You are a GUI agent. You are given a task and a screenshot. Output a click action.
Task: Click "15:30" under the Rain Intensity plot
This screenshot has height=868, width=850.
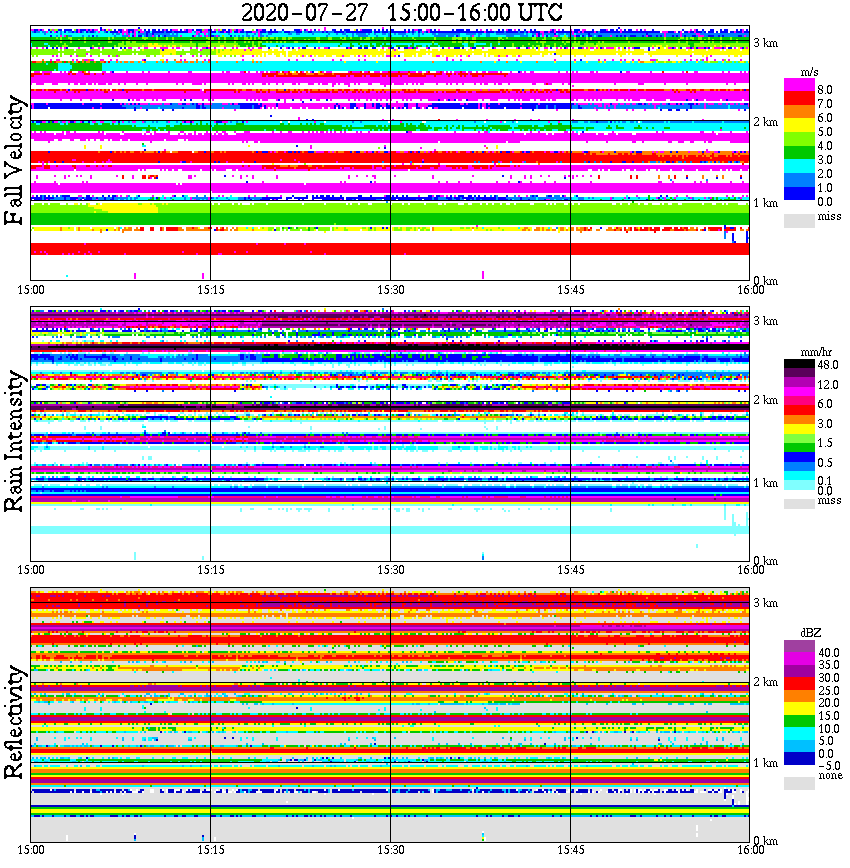pyautogui.click(x=391, y=570)
